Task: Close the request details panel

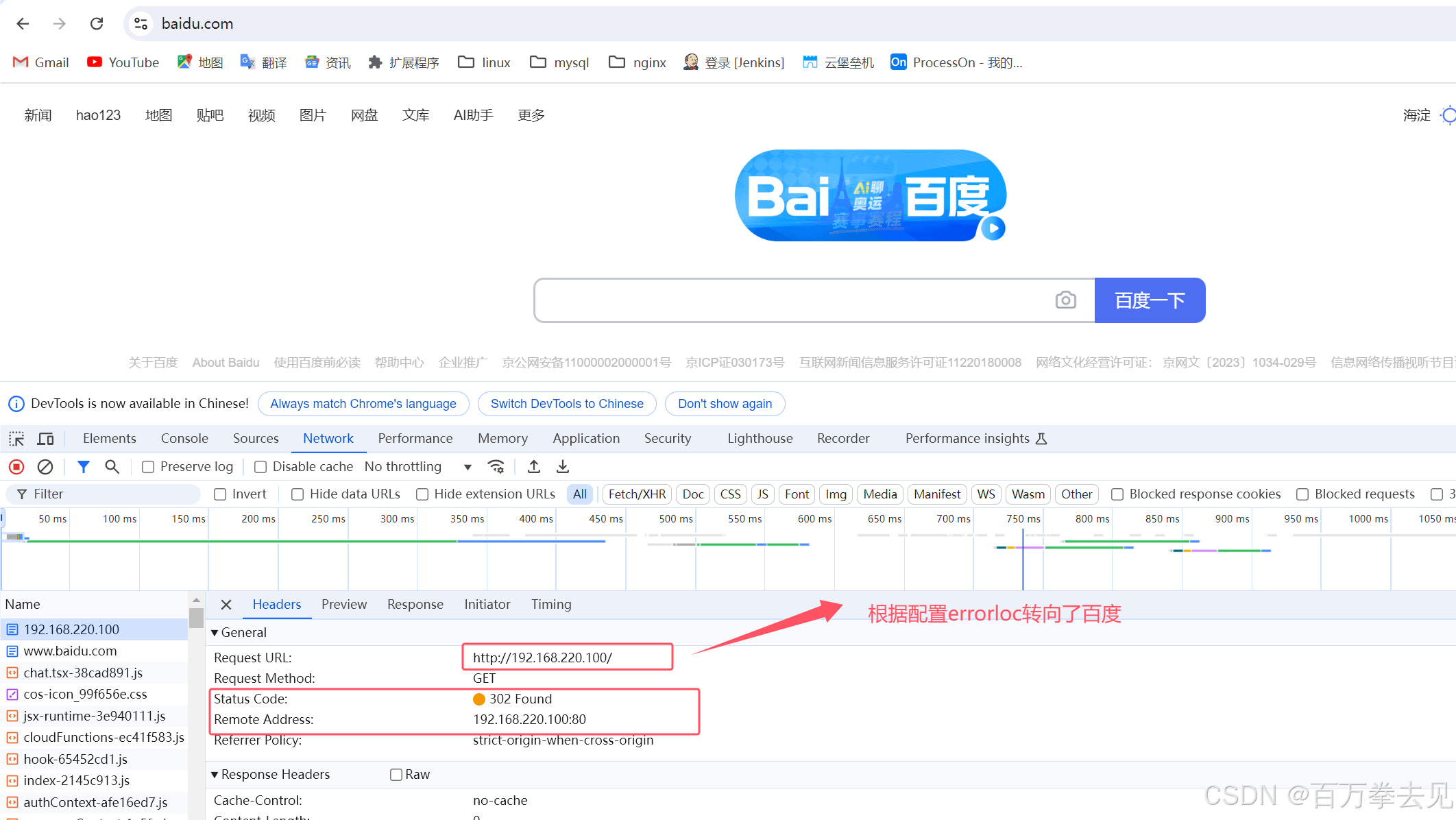Action: pos(226,605)
